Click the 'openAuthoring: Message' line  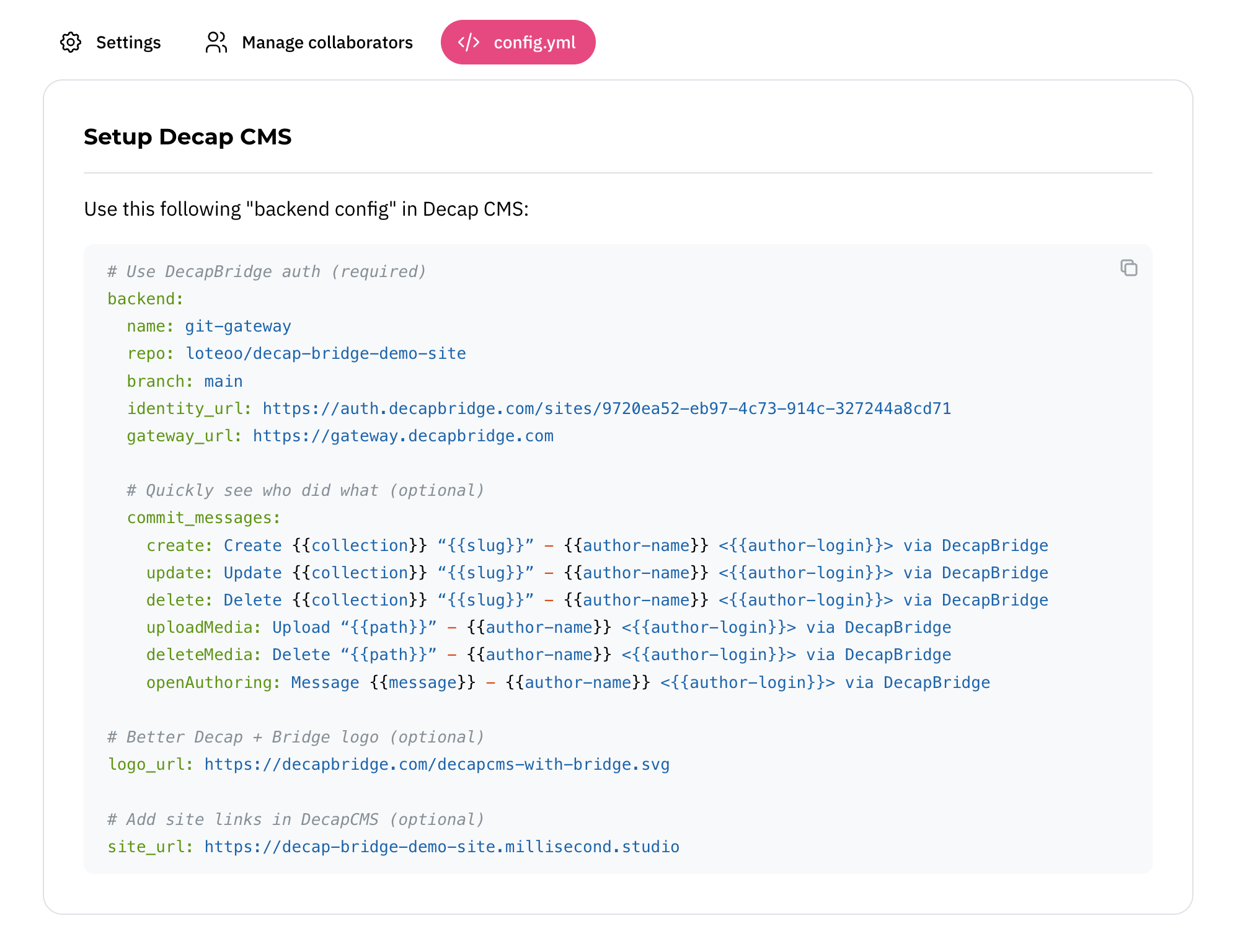(x=569, y=682)
